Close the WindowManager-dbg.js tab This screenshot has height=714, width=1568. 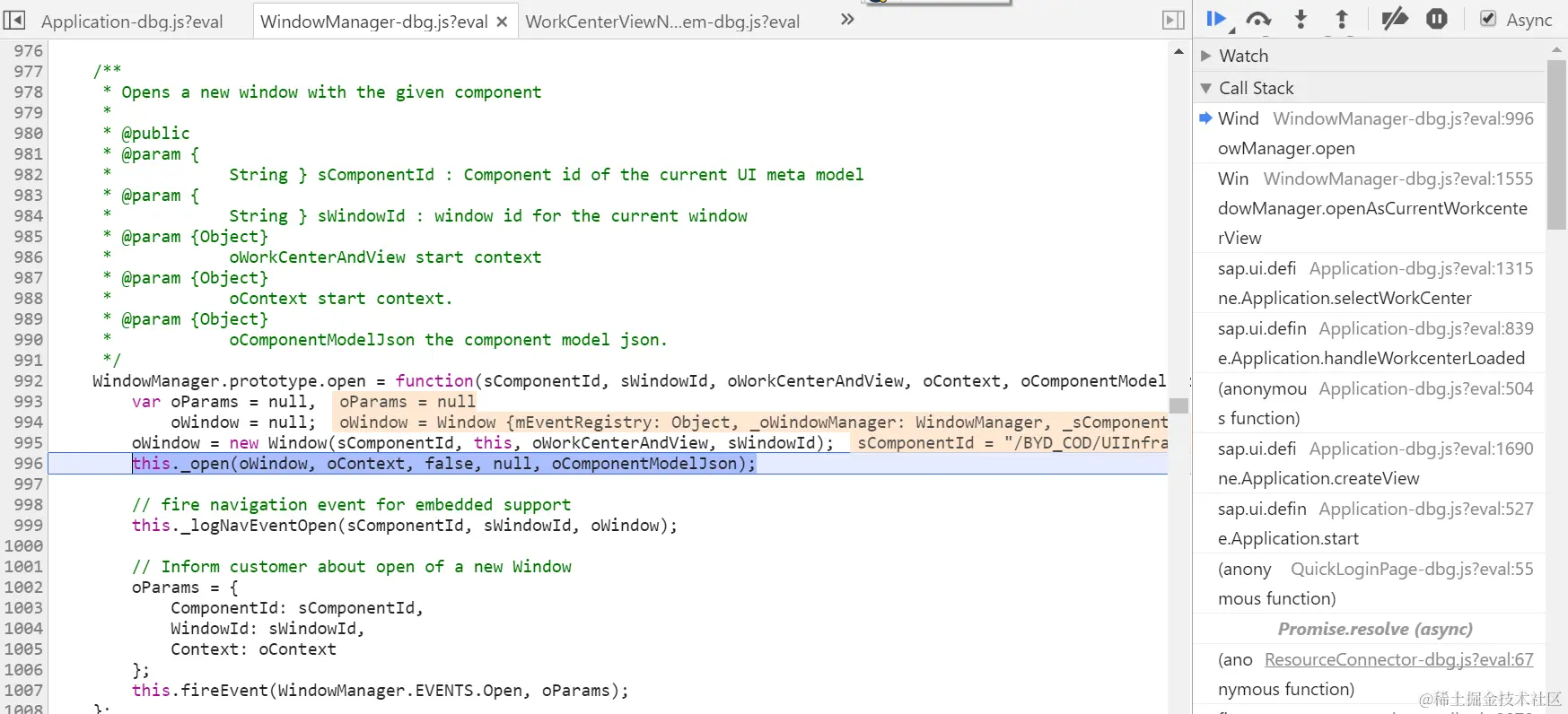tap(502, 22)
